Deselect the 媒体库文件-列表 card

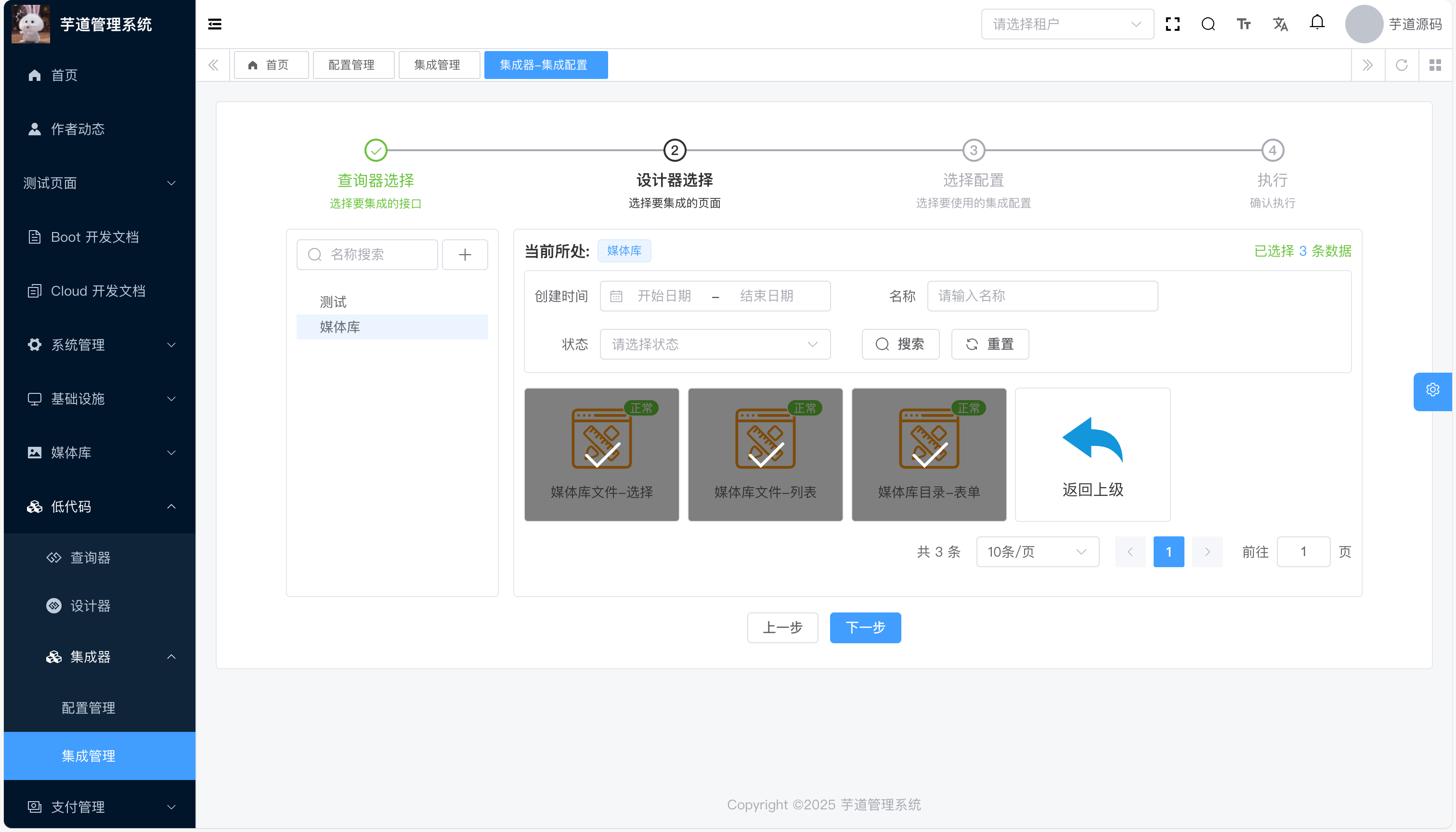tap(765, 455)
